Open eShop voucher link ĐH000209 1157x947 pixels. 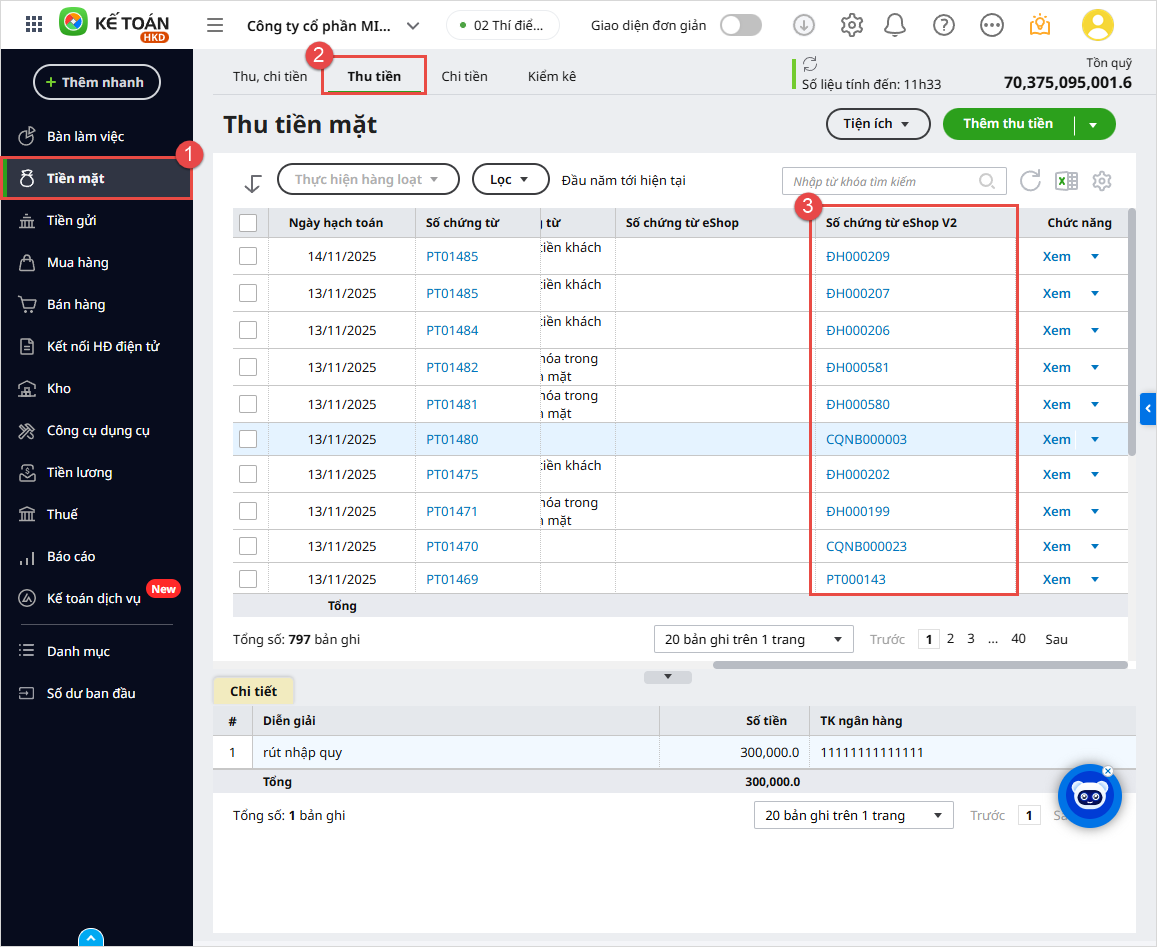coord(857,256)
